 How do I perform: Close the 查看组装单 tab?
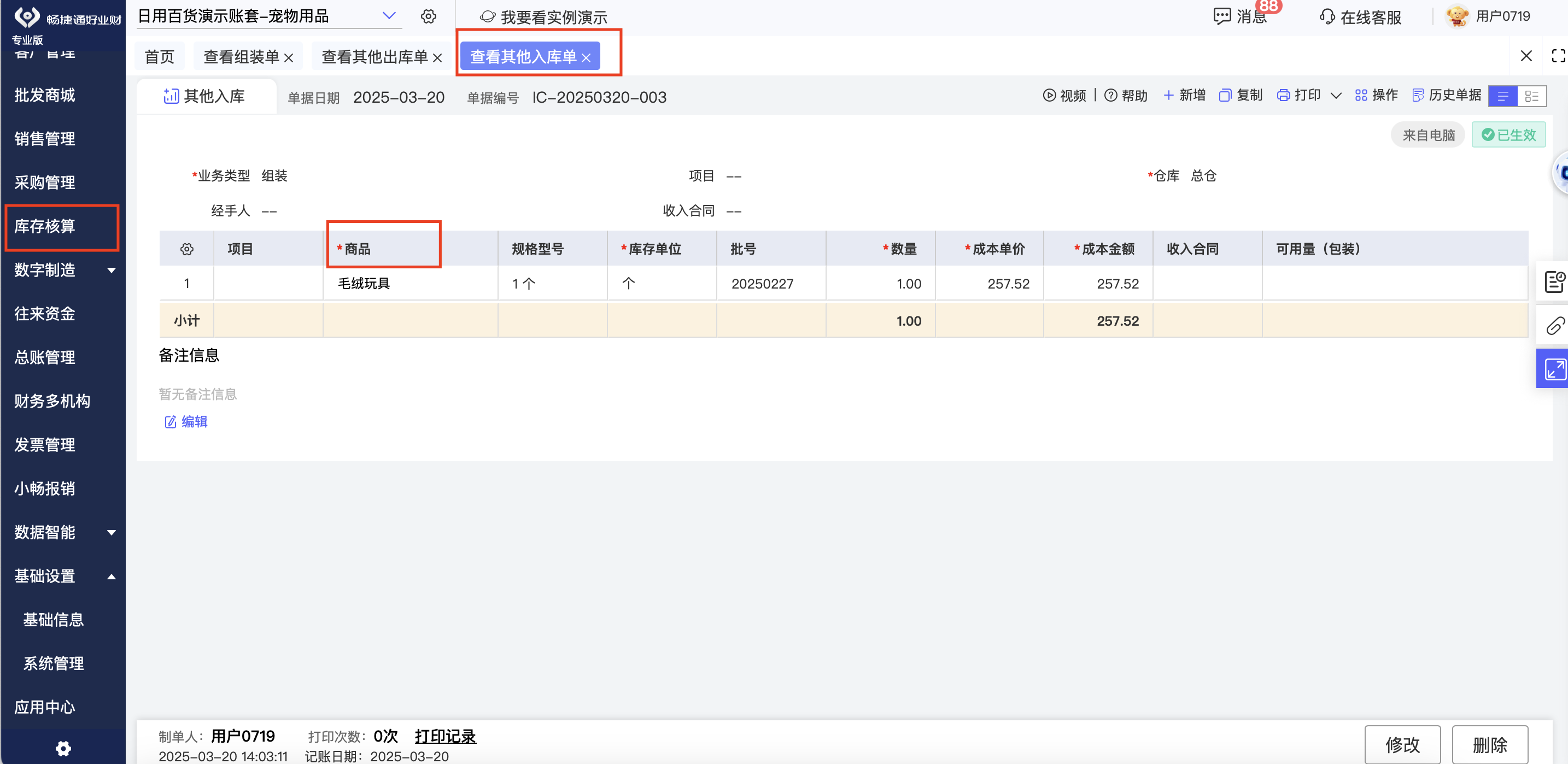(x=289, y=58)
